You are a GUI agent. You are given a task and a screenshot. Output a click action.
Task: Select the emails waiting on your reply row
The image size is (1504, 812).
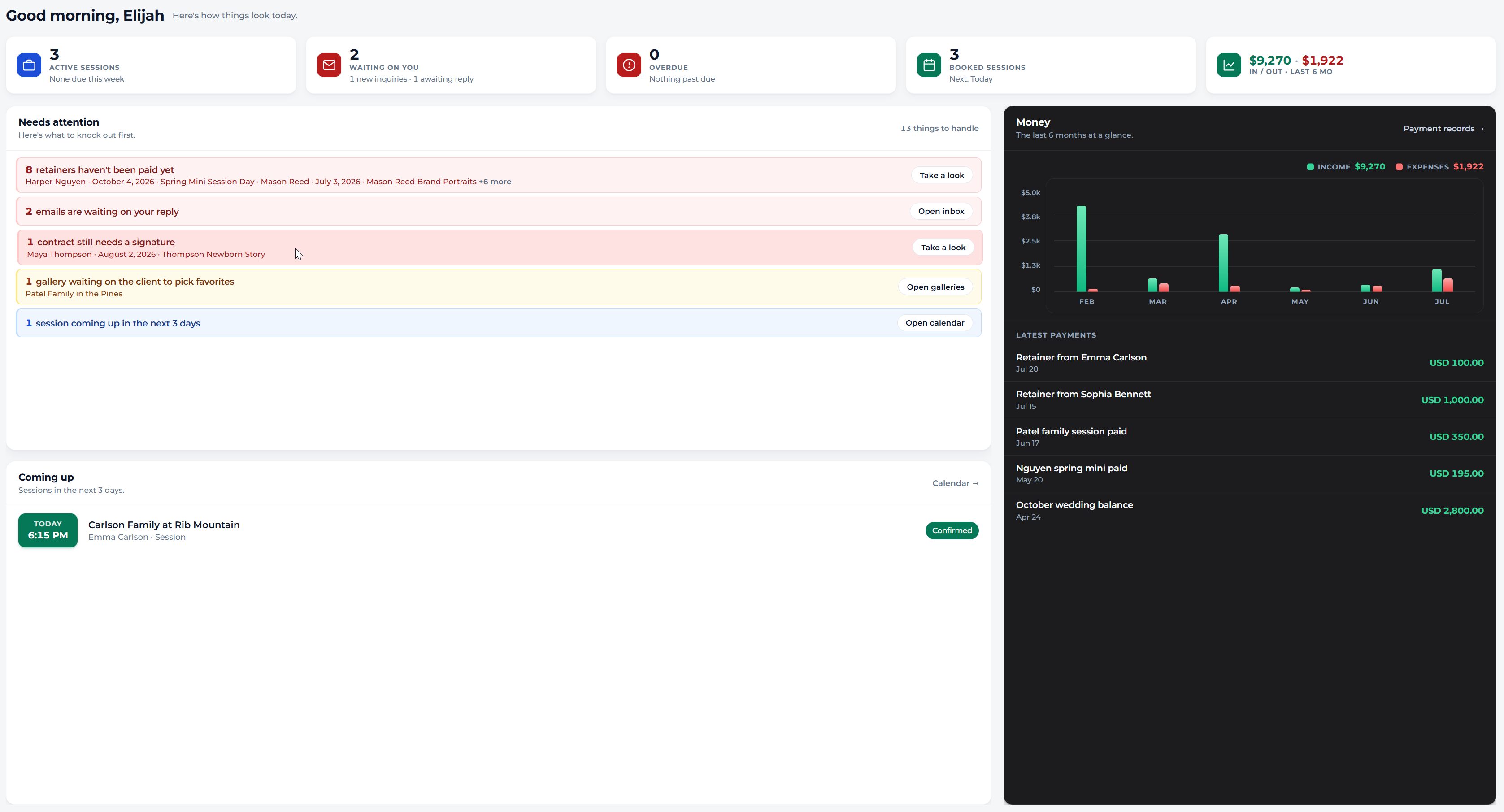[x=499, y=211]
